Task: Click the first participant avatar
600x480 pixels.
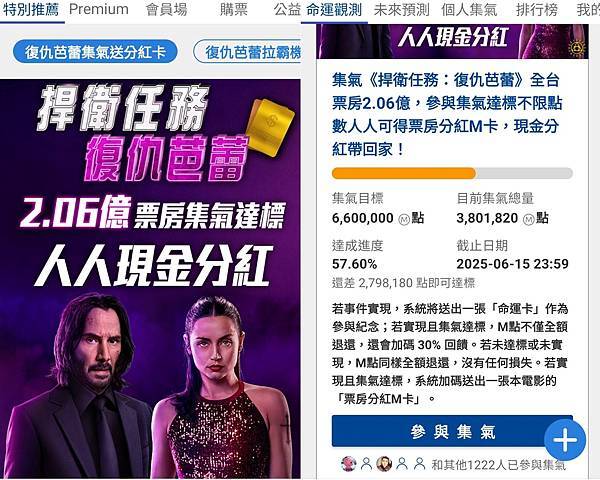Action: 349,464
